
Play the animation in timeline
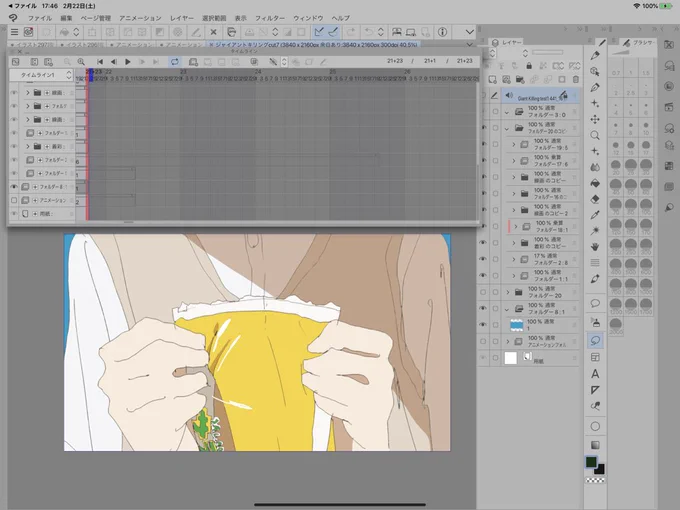128,62
